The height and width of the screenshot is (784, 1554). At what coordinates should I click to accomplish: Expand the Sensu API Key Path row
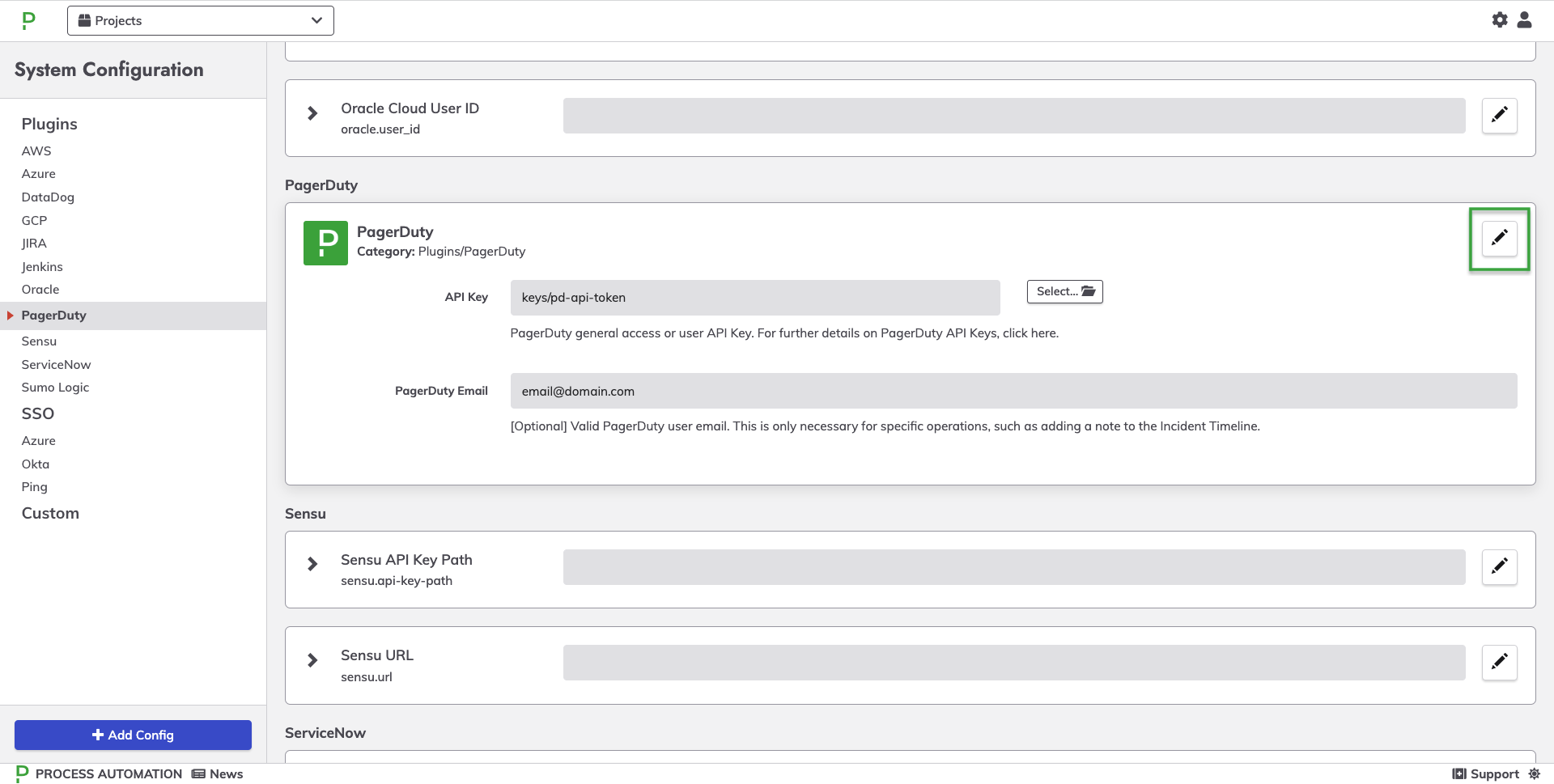312,564
